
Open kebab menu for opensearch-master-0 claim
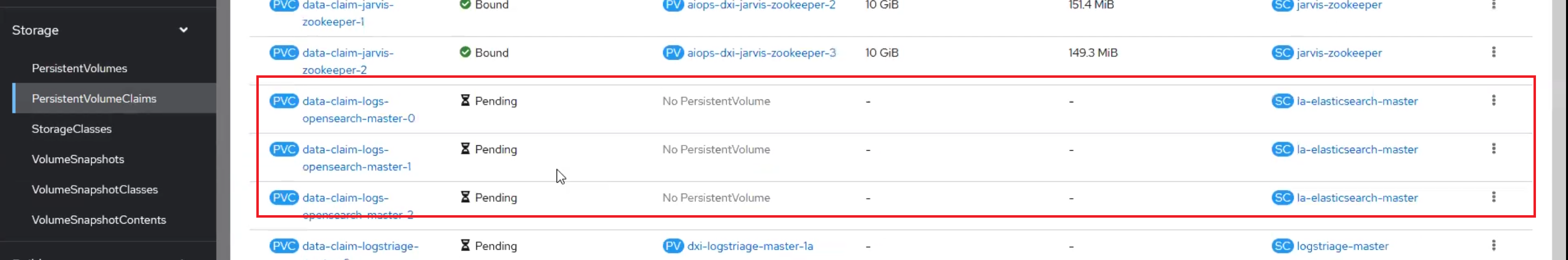click(x=1493, y=100)
